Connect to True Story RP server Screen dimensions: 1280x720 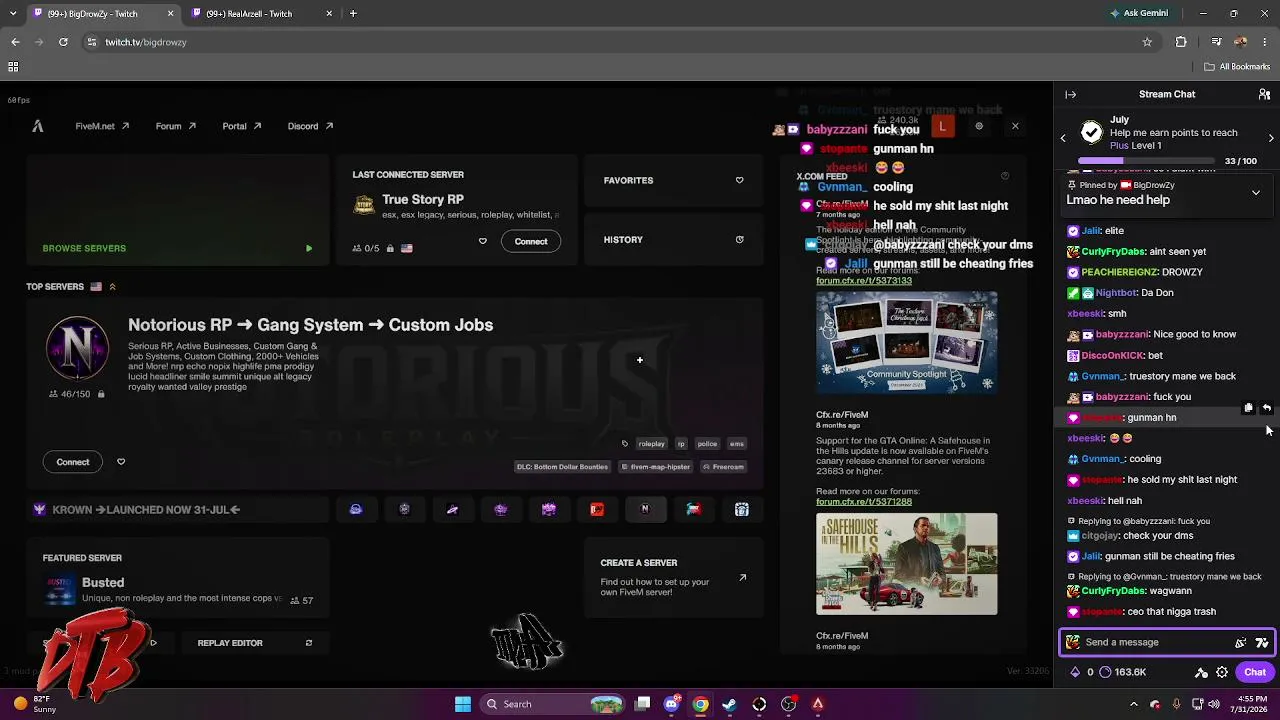[531, 241]
